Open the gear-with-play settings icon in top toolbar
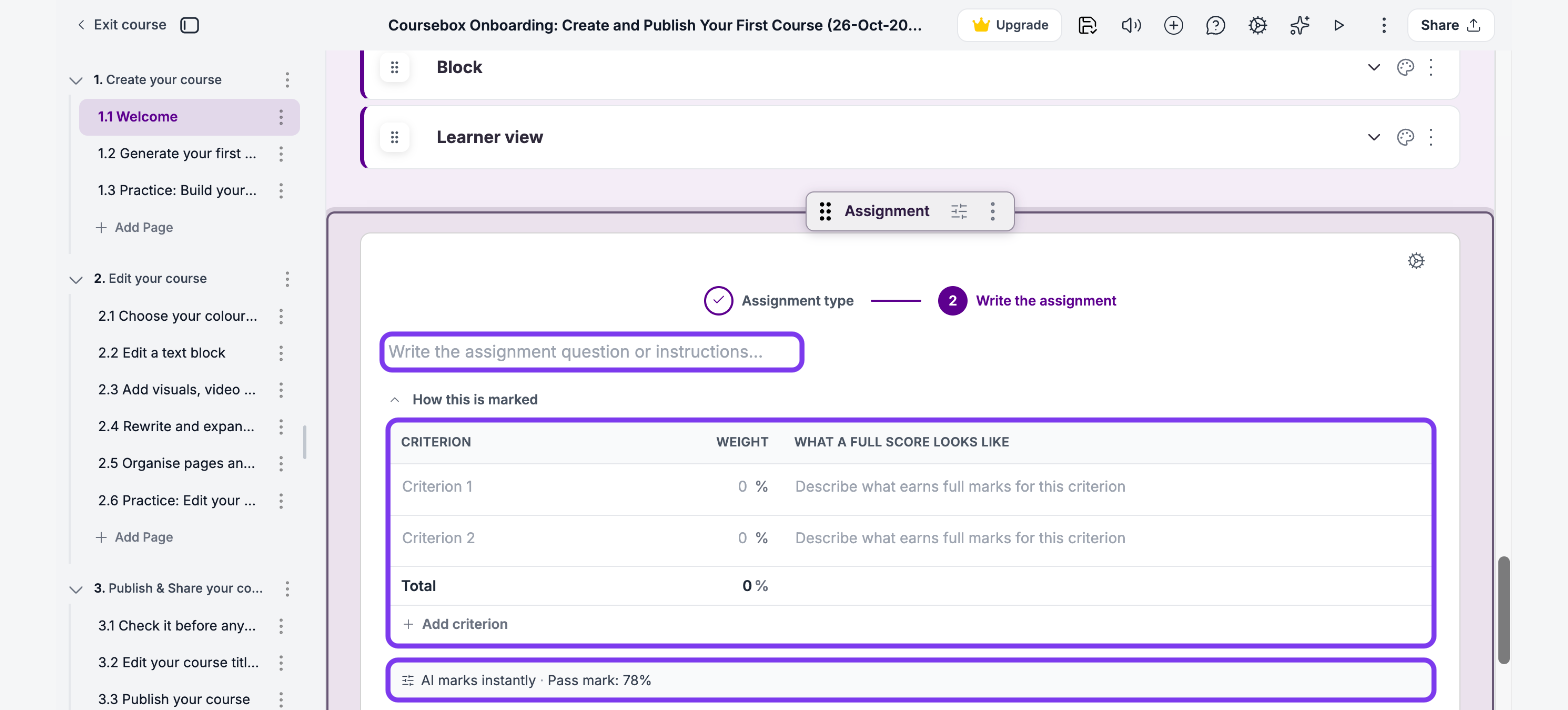 1258,25
